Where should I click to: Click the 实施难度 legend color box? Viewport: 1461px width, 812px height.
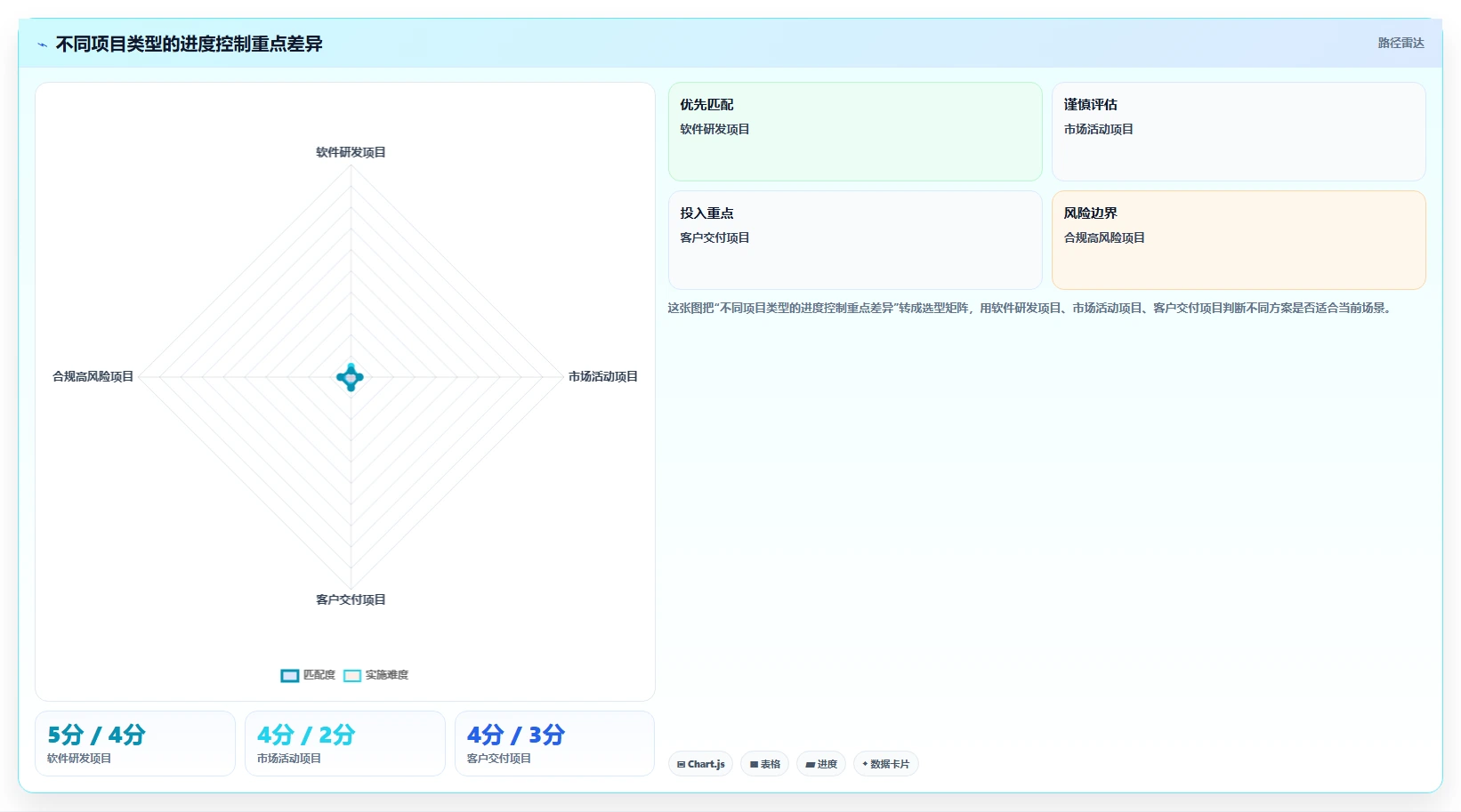click(352, 676)
